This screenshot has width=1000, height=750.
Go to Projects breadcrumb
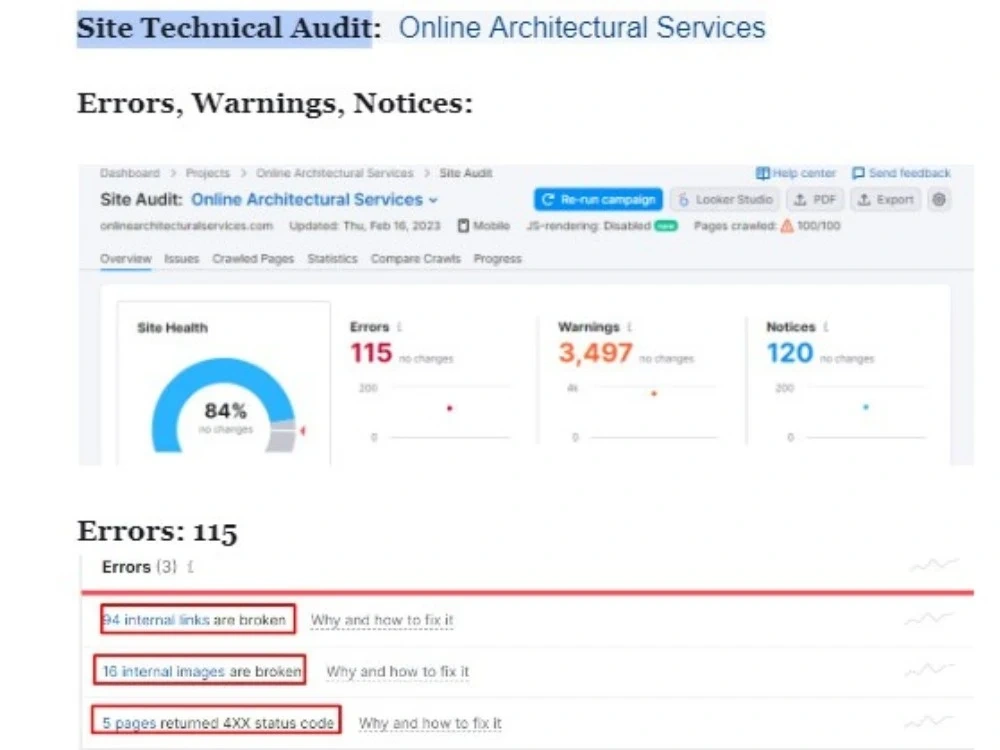[x=207, y=173]
